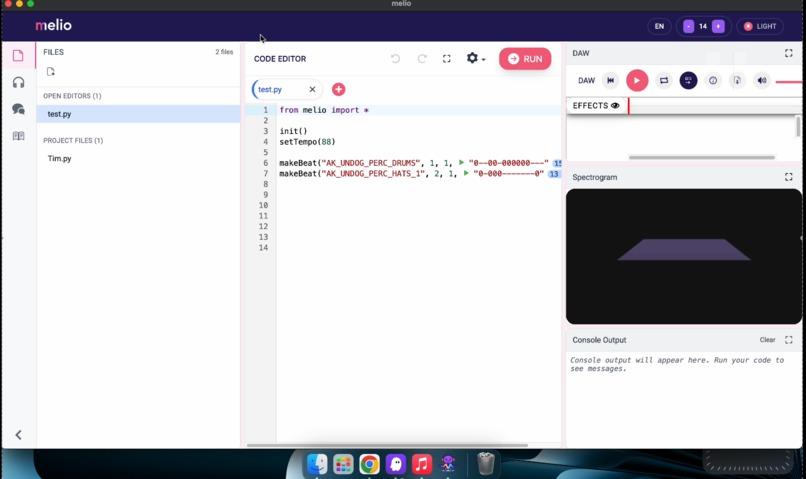
Task: Expand the Code Editor to fullscreen
Action: point(447,59)
